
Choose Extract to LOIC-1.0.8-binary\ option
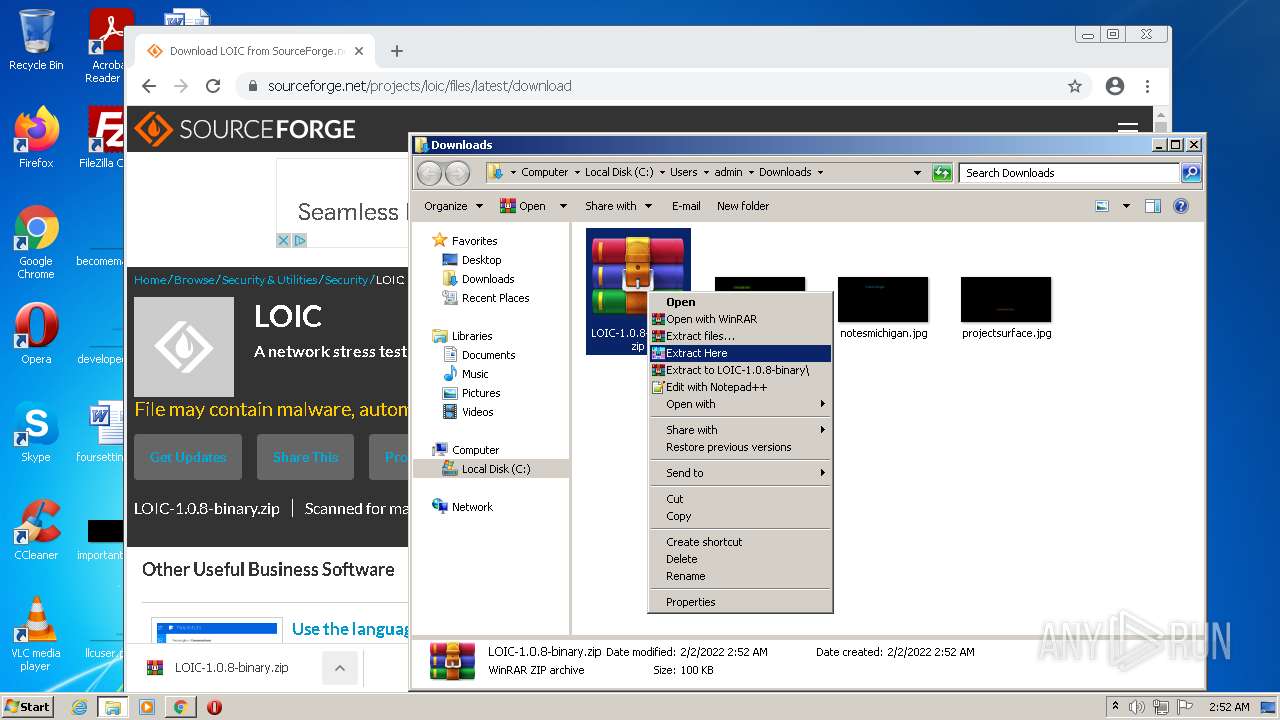pos(740,370)
